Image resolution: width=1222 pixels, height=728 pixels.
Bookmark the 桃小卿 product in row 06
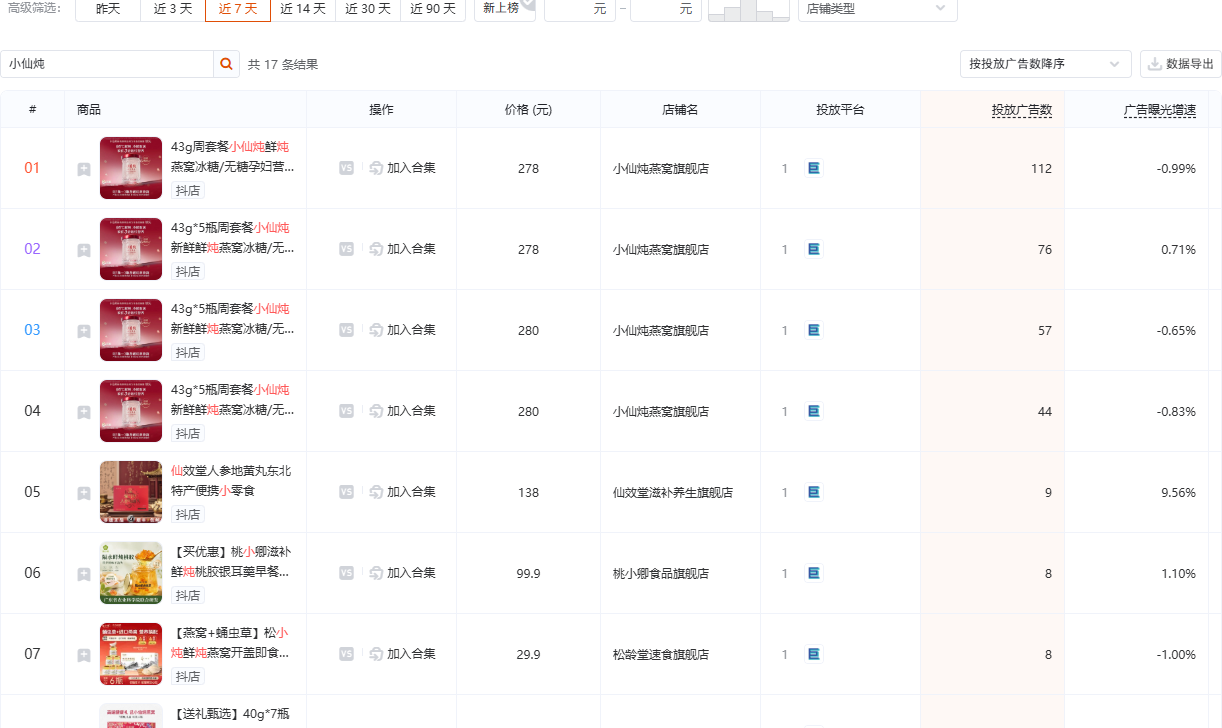pyautogui.click(x=84, y=574)
